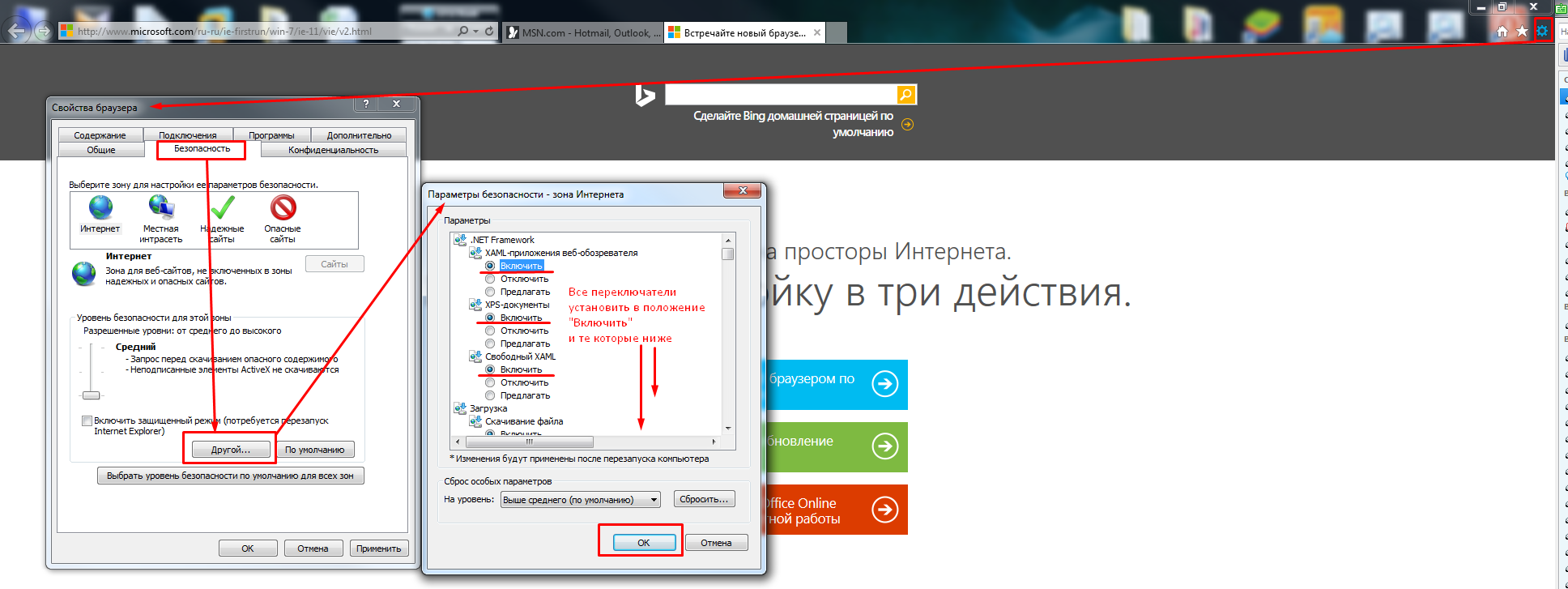
Task: Click the arrow next to 'Сделайте Bing домашней страницей'
Action: click(x=907, y=124)
